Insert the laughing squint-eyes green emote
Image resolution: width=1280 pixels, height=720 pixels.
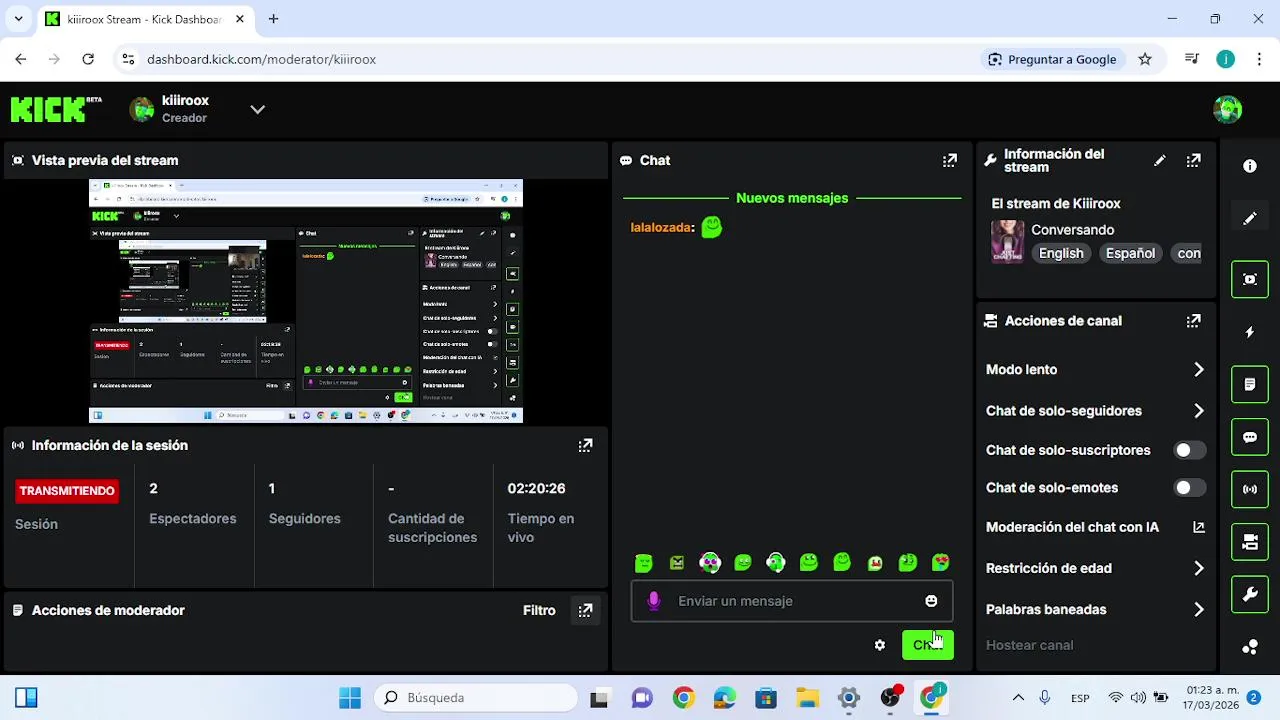[x=809, y=563]
